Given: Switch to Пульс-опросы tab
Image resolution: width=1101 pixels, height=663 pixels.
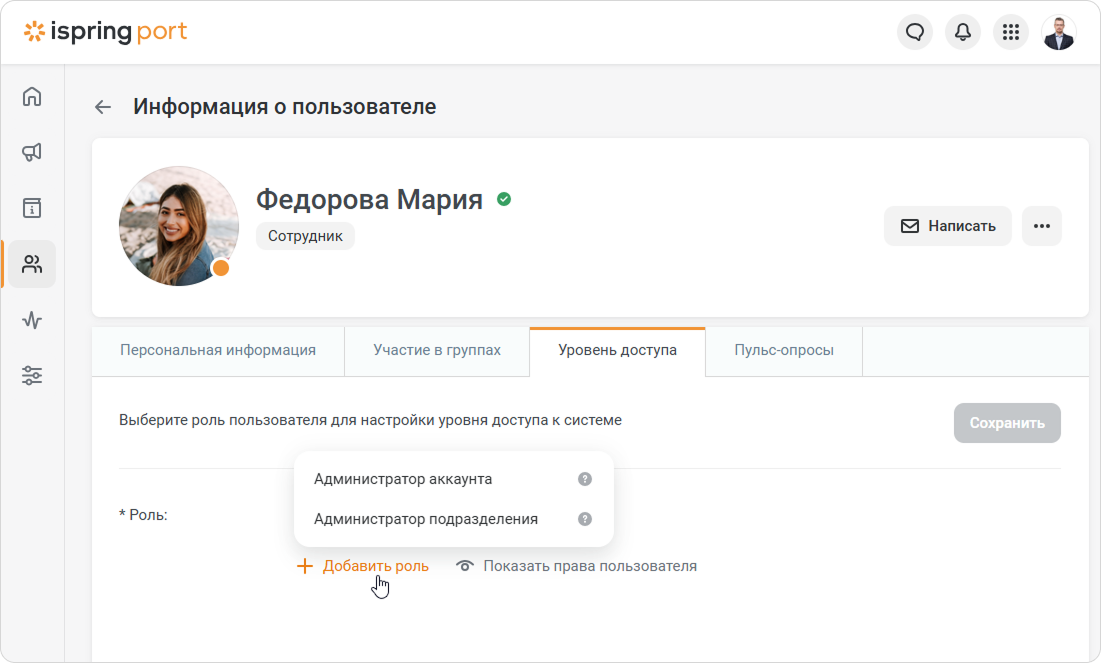Looking at the screenshot, I should [x=784, y=350].
